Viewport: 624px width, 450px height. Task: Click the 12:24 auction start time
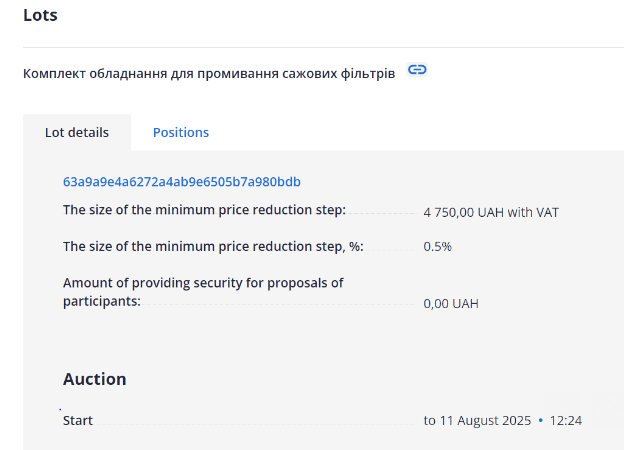click(565, 420)
